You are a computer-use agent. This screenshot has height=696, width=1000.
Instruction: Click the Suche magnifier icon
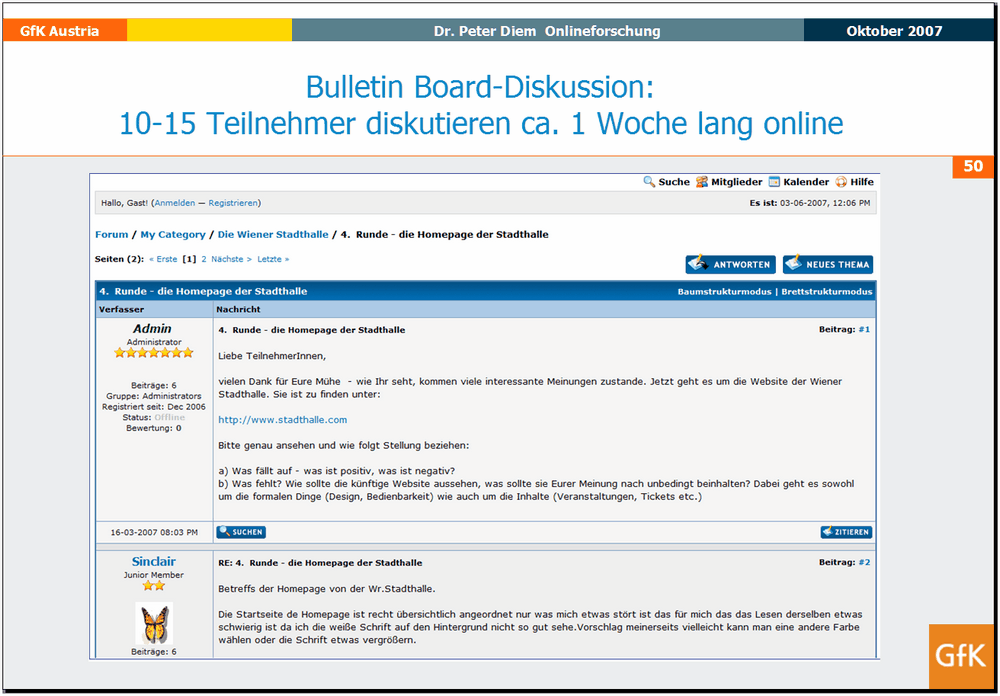649,182
